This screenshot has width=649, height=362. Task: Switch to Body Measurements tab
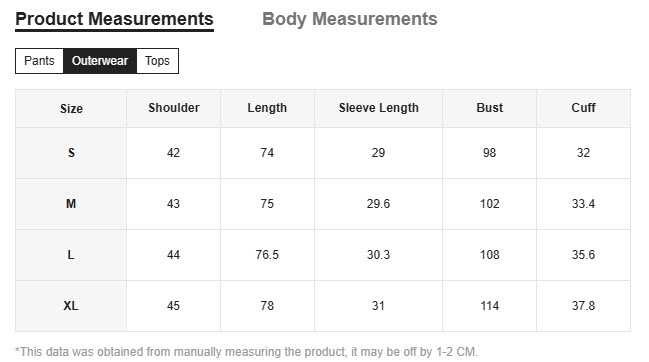pyautogui.click(x=350, y=19)
